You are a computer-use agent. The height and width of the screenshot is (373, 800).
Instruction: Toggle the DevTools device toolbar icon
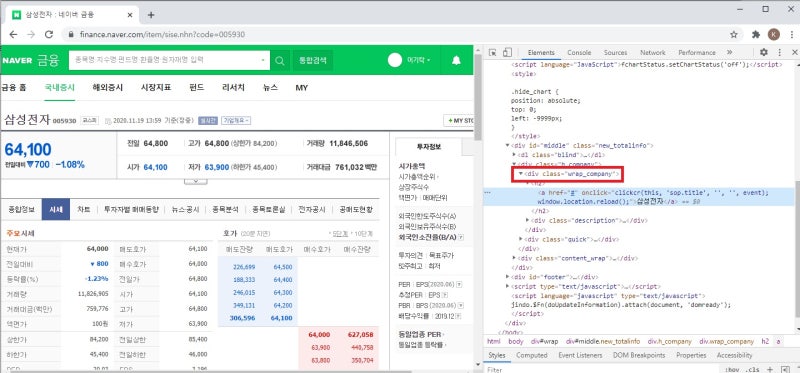pos(507,52)
